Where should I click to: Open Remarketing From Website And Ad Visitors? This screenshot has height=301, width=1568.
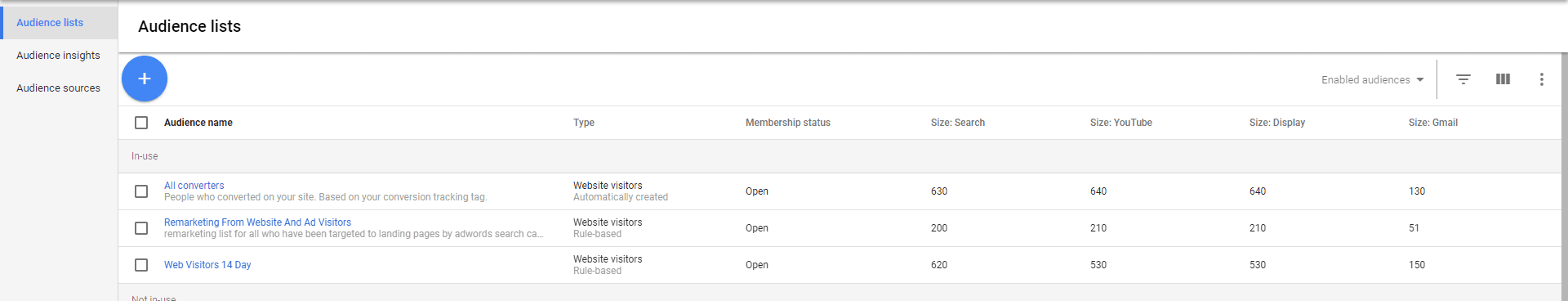coord(257,222)
